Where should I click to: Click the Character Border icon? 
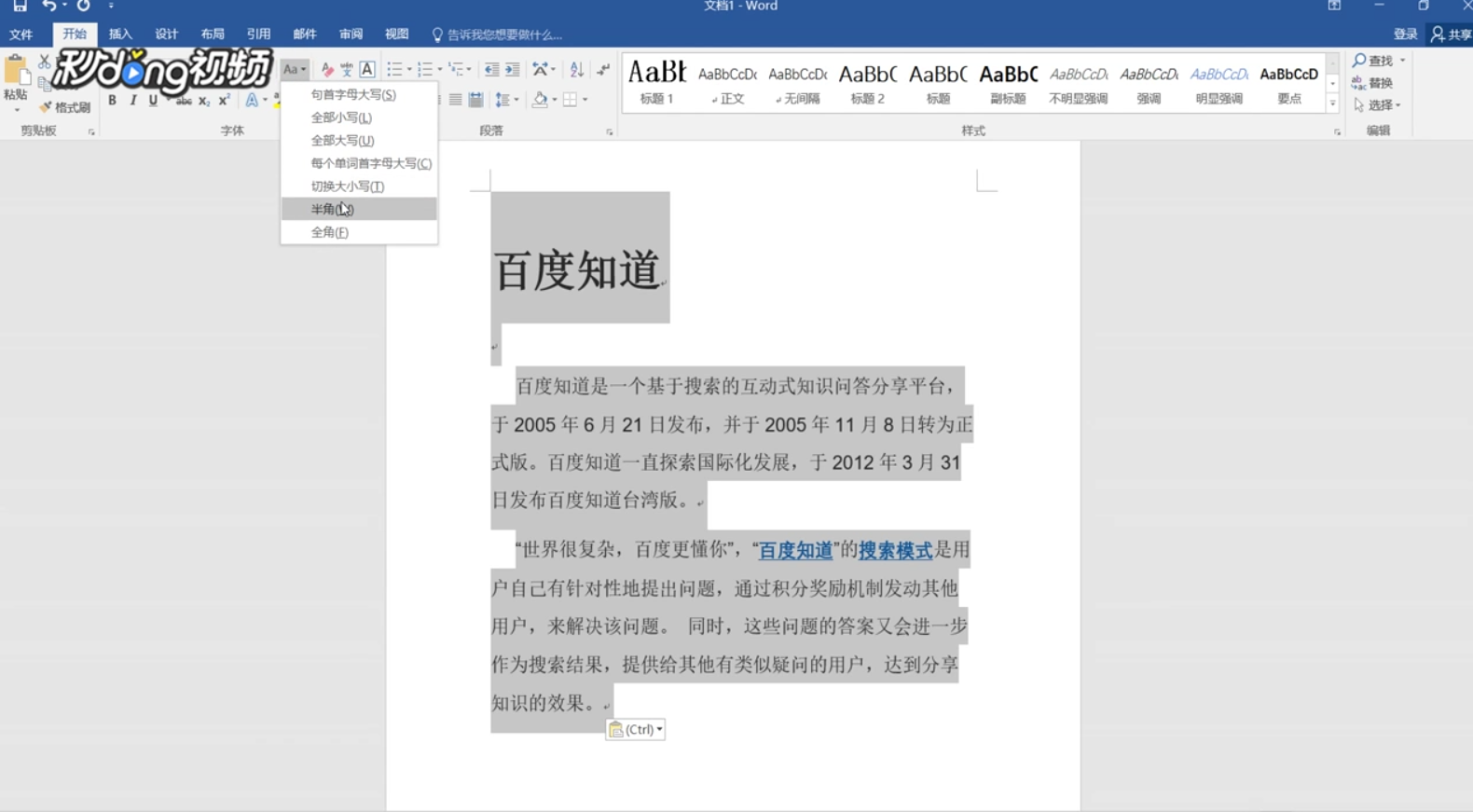(367, 69)
